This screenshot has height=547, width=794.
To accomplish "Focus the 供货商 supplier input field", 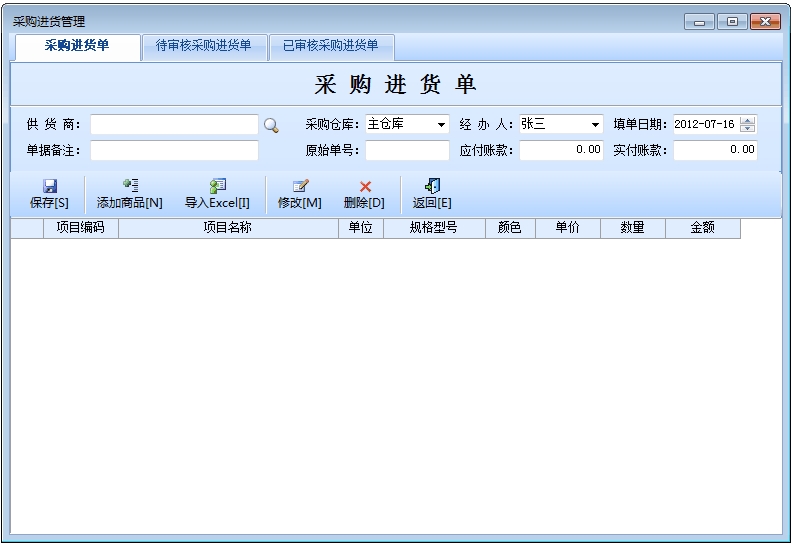I will point(174,125).
